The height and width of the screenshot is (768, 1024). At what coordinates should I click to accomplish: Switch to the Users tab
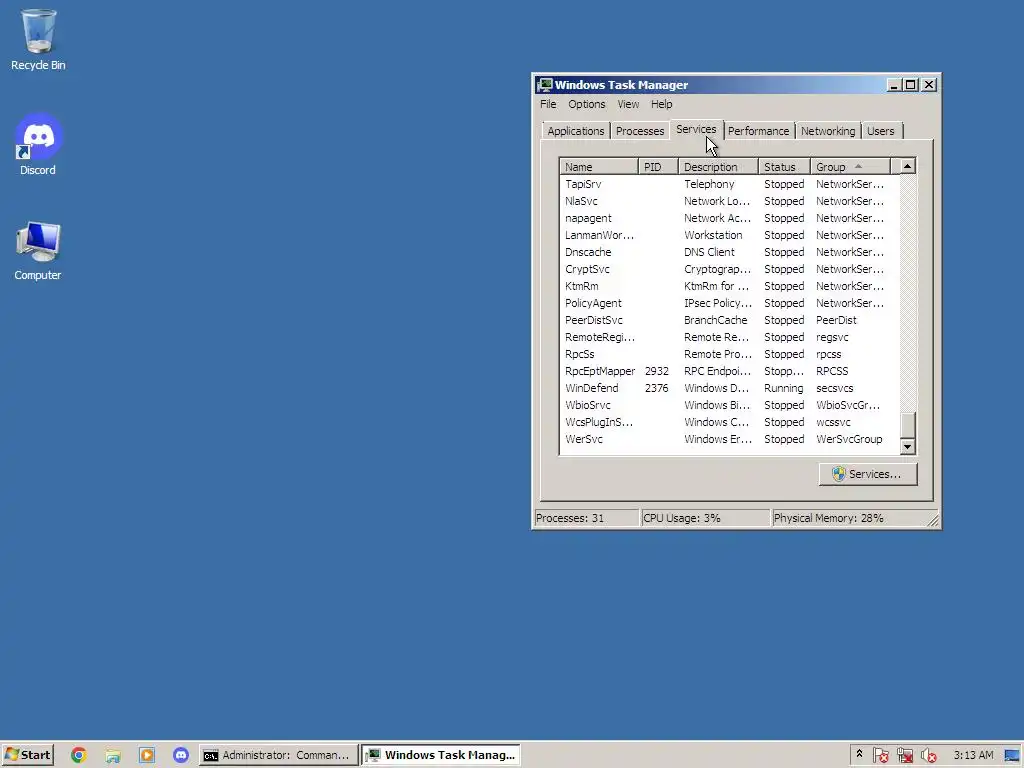point(881,131)
